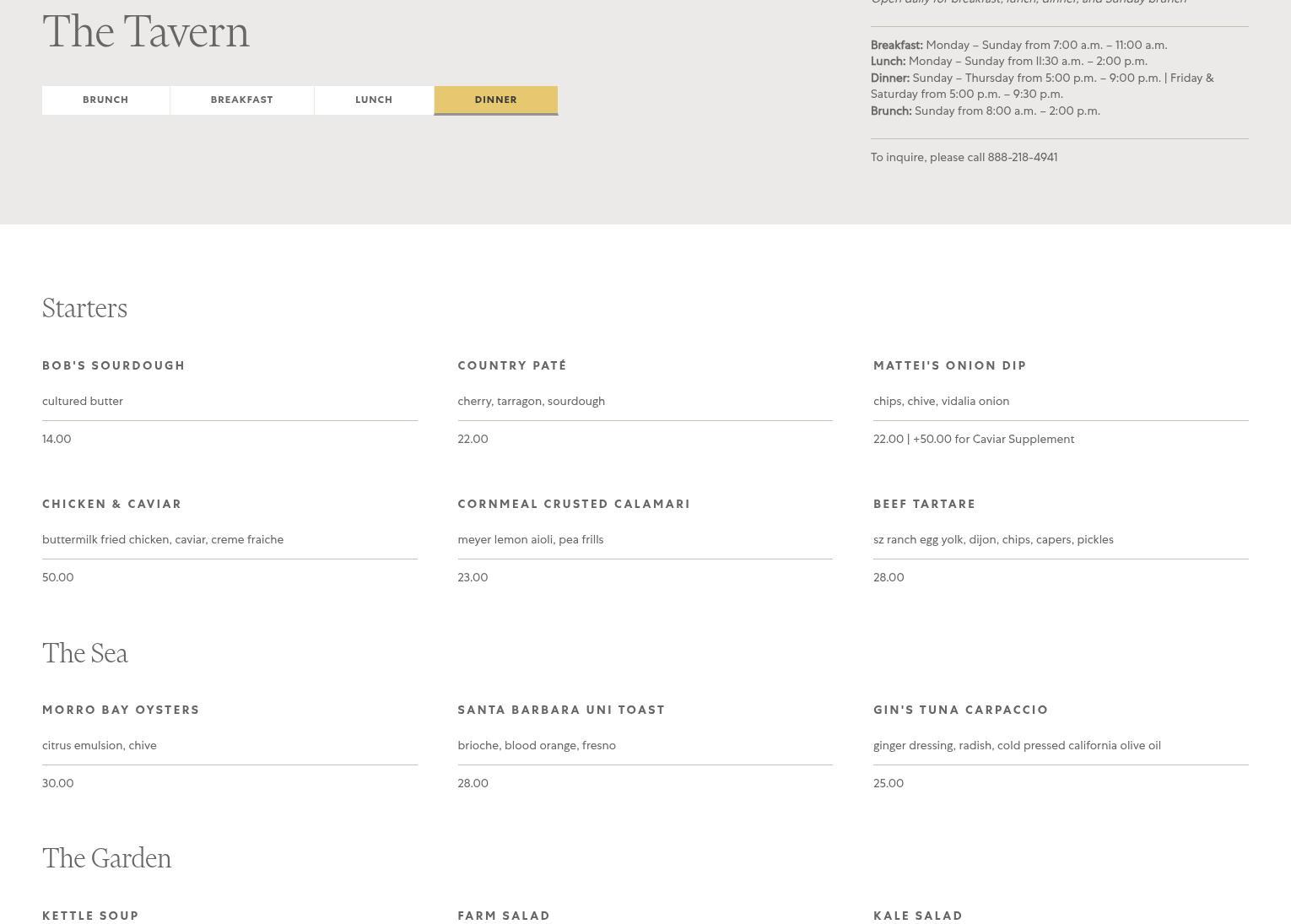Click The Garden section heading
Image resolution: width=1291 pixels, height=924 pixels.
[x=106, y=858]
